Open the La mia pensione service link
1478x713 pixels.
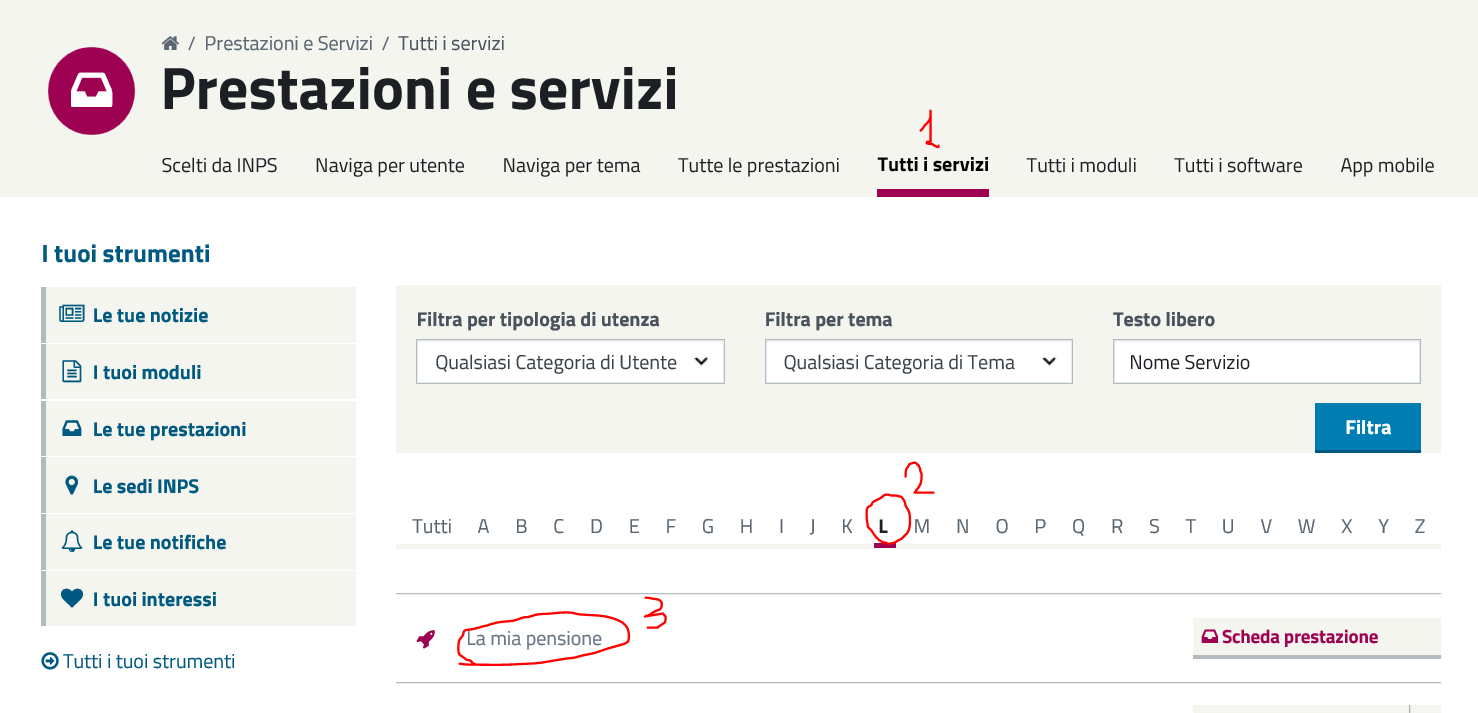534,639
